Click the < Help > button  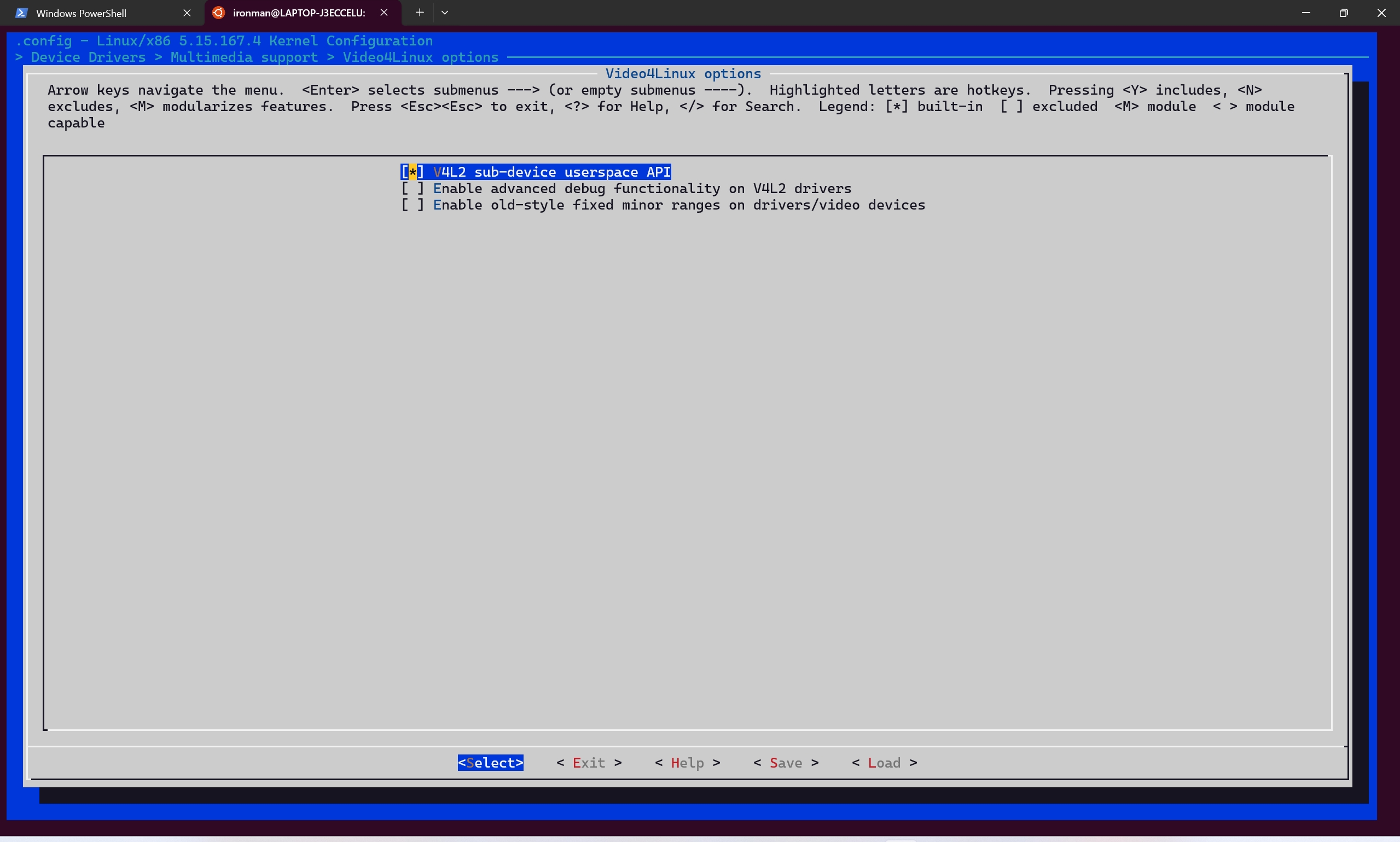[688, 763]
